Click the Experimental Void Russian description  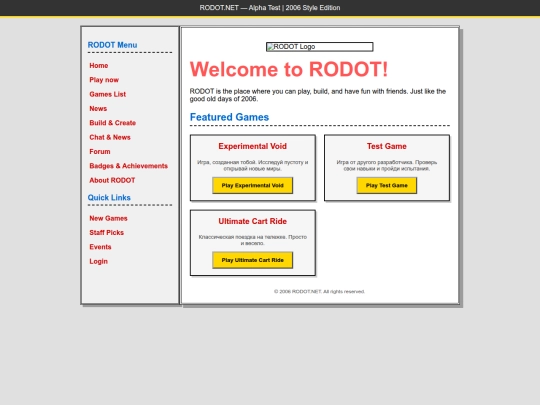(252, 165)
